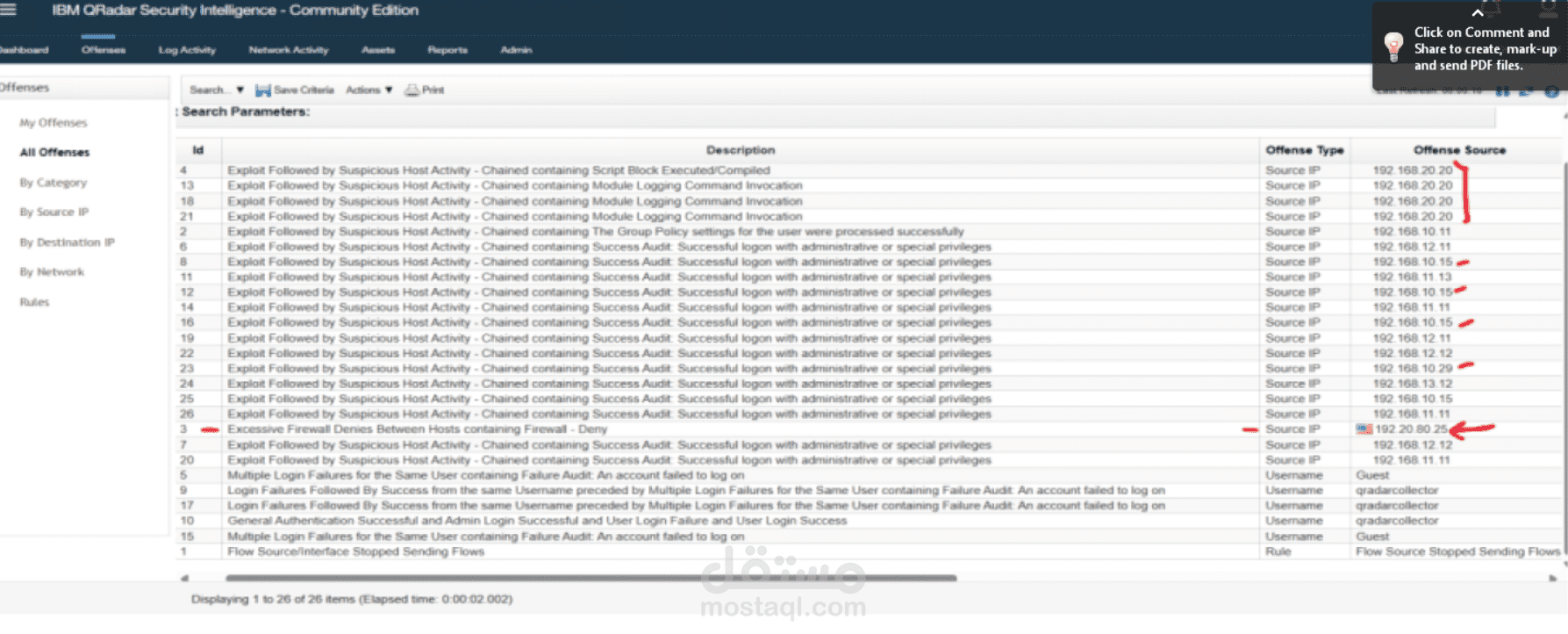
Task: Expand the Actions dropdown menu
Action: tap(369, 90)
